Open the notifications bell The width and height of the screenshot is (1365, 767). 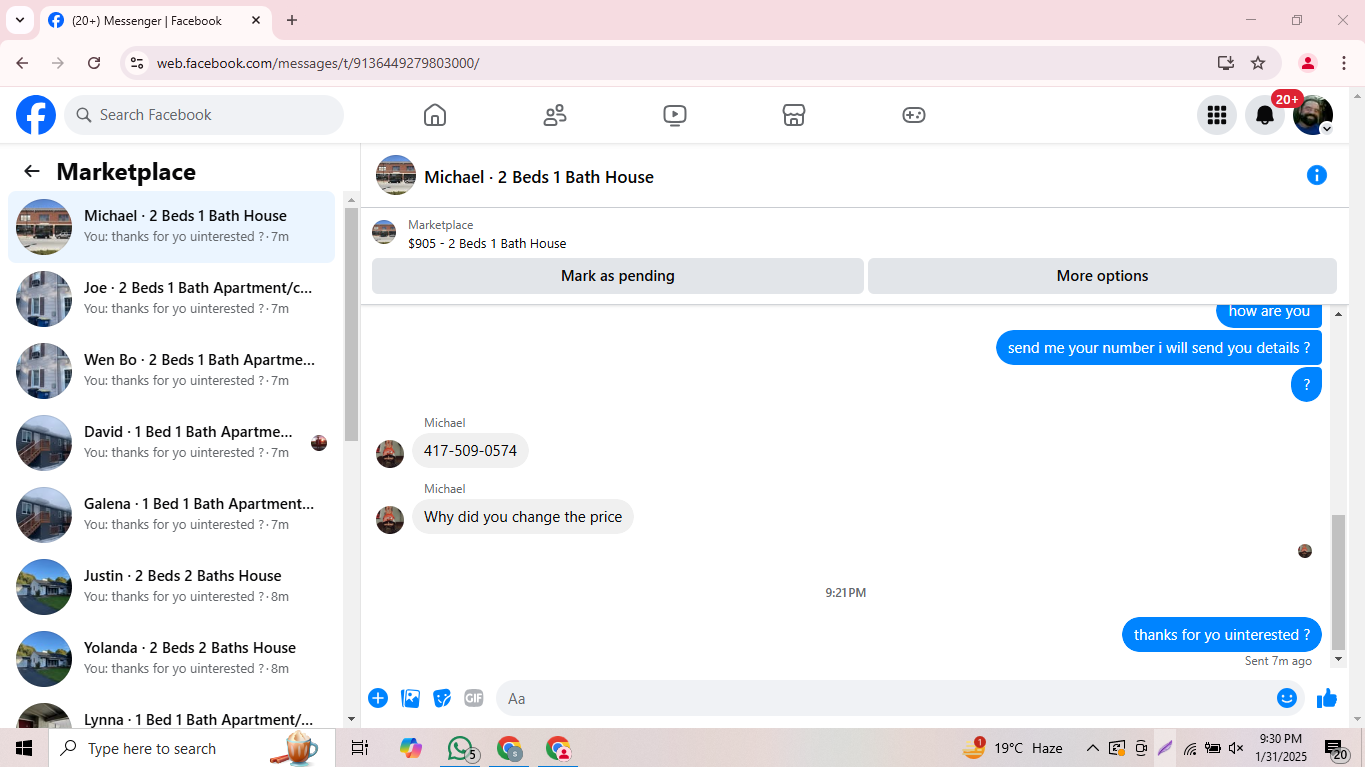tap(1265, 115)
